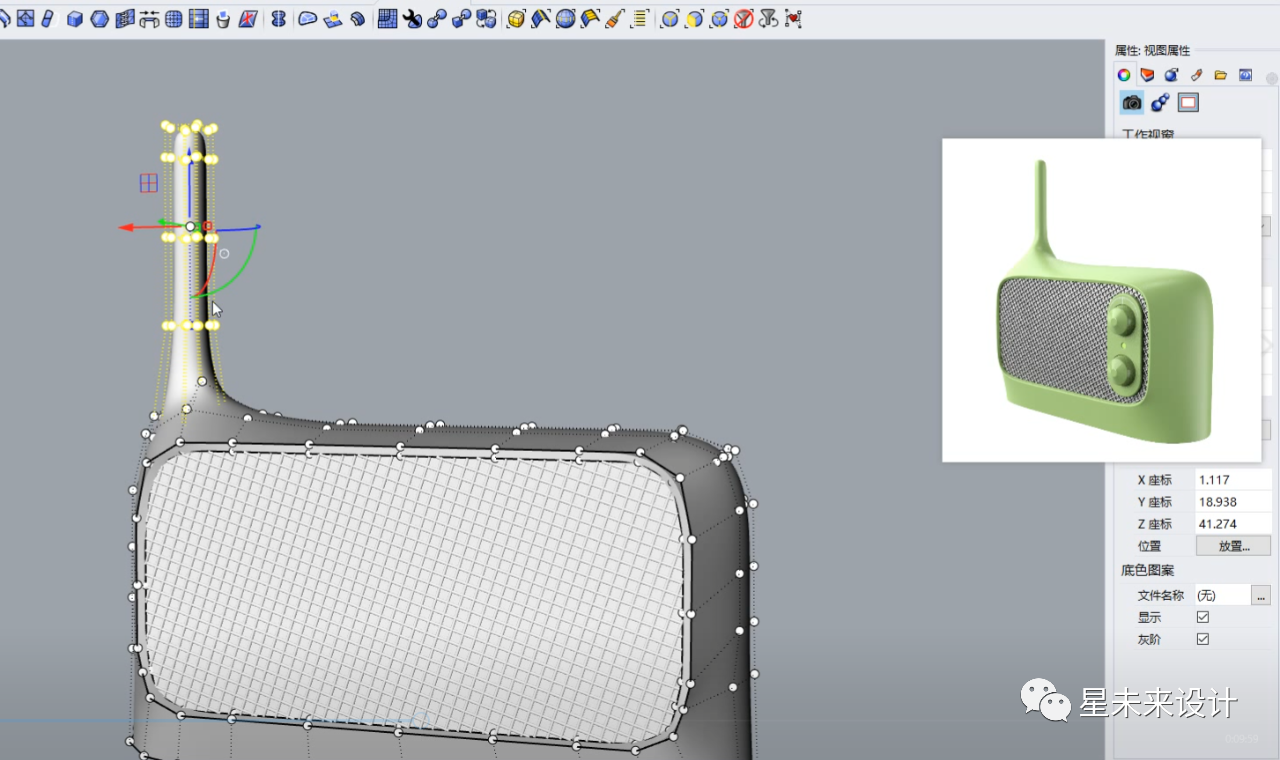
Task: Open the yellow folder properties tab
Action: (1221, 75)
